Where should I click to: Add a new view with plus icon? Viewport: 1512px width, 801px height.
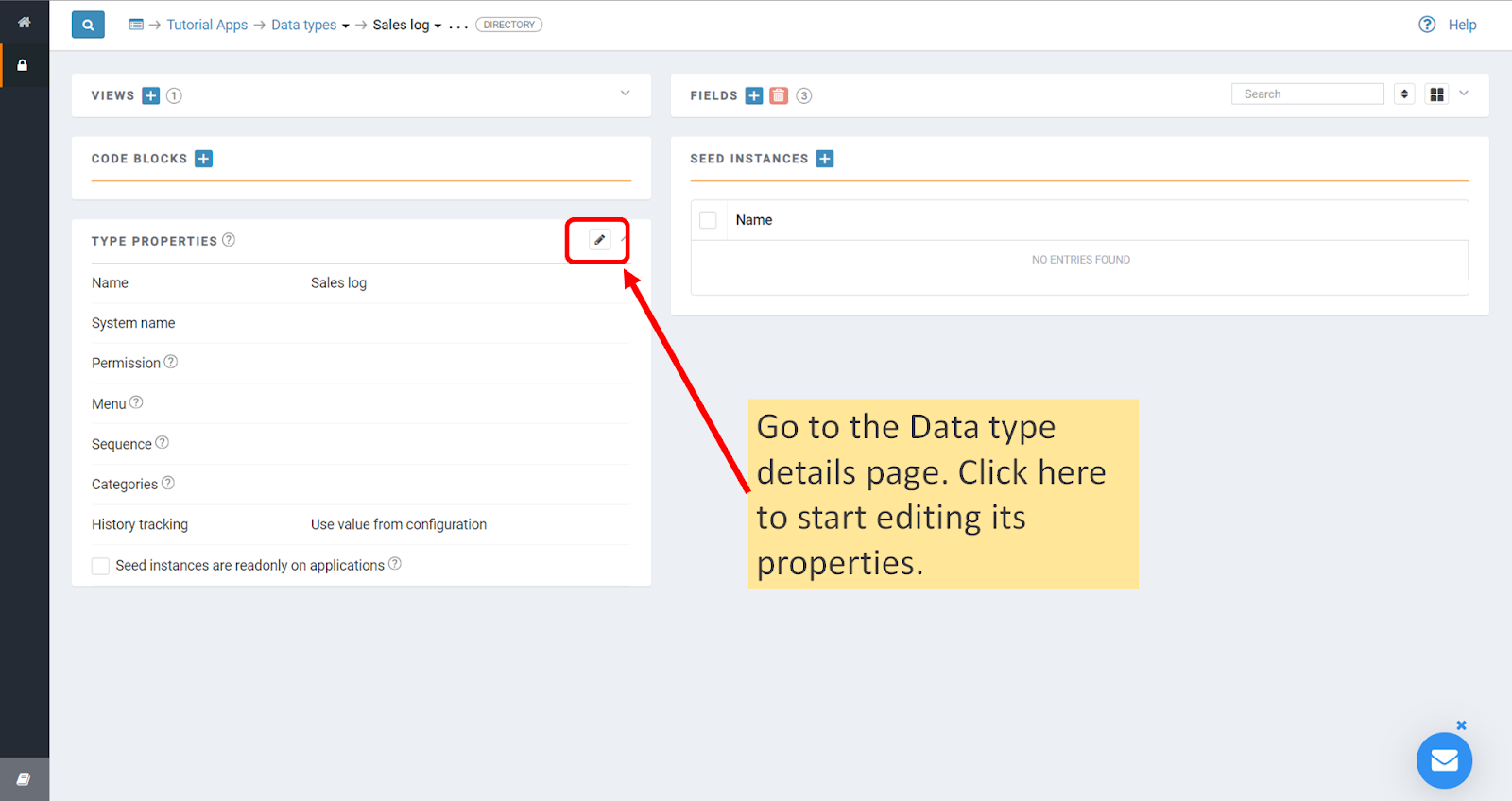click(x=151, y=95)
